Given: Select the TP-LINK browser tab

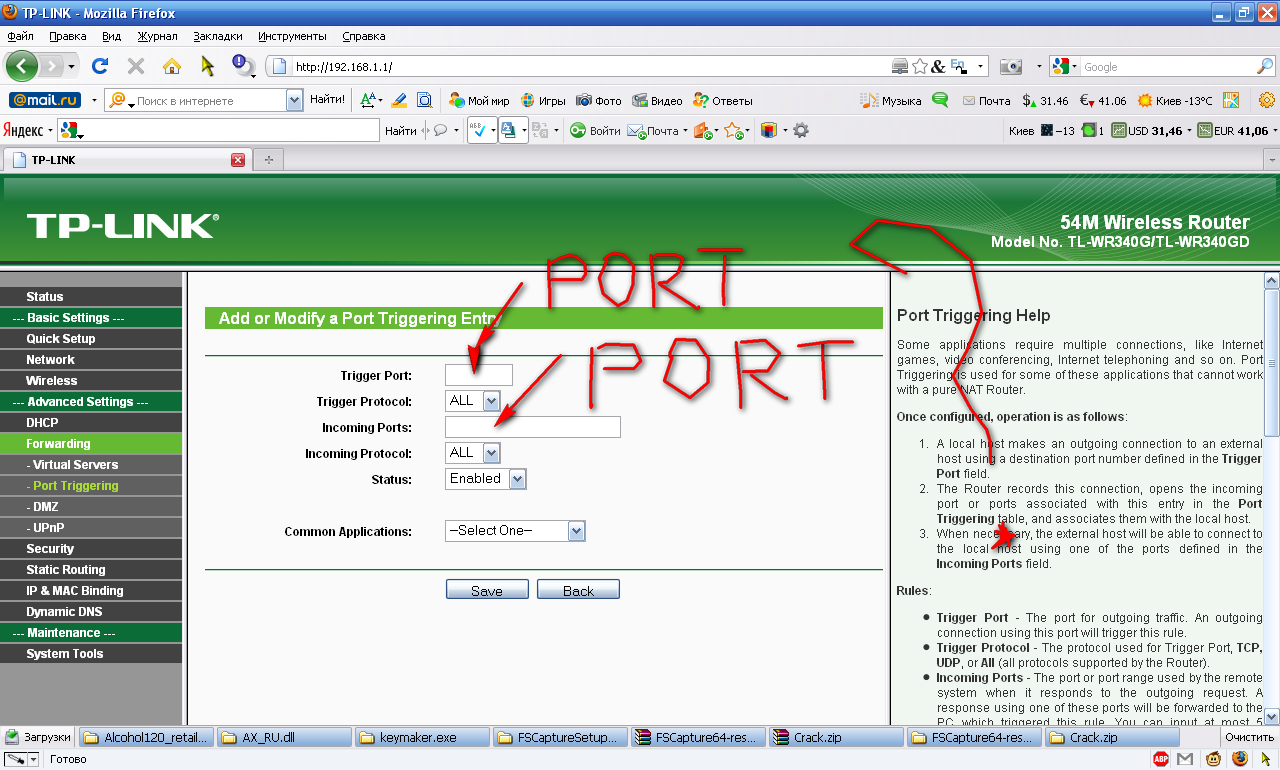Looking at the screenshot, I should click(x=126, y=160).
